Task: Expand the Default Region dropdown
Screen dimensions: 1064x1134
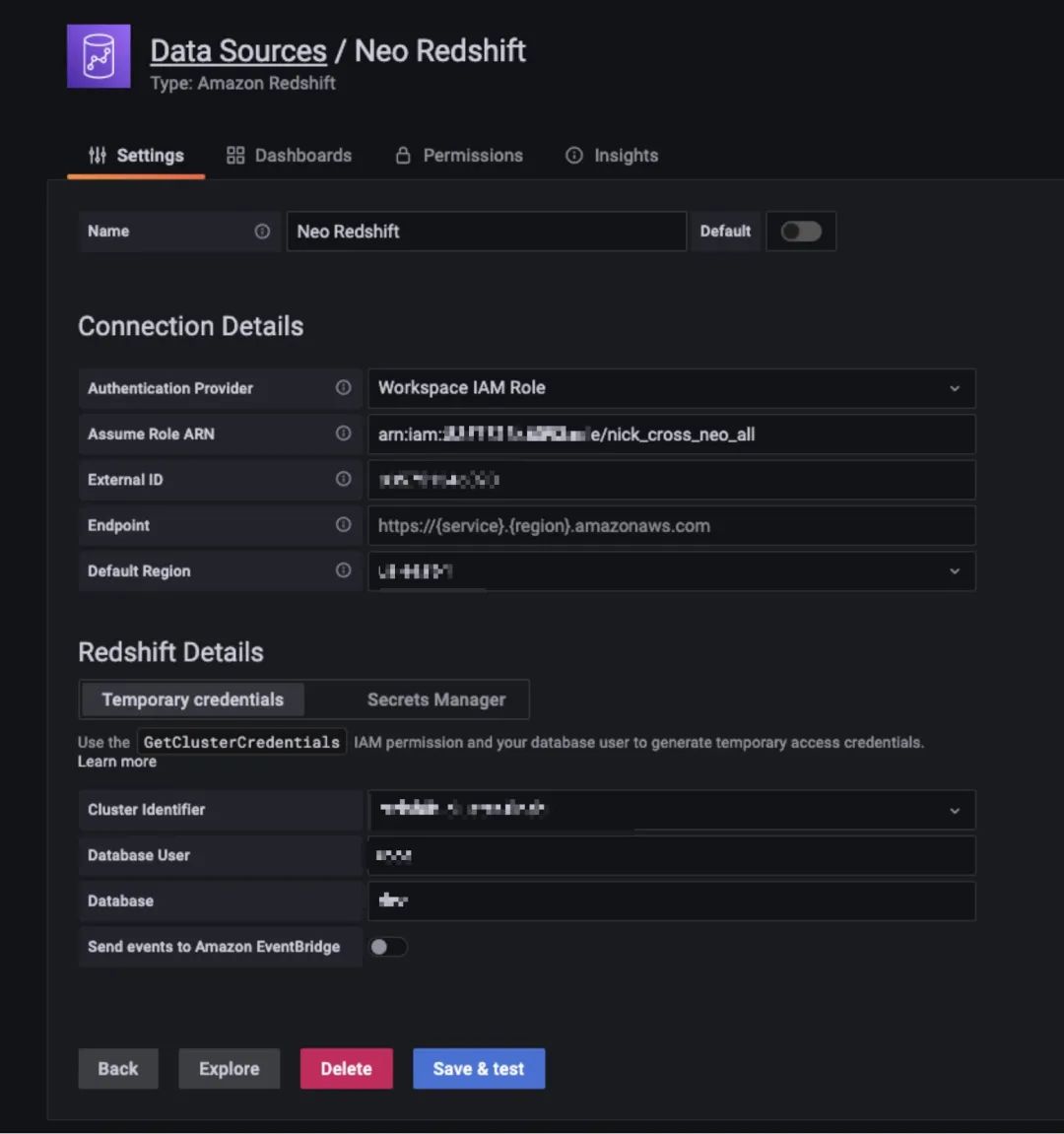Action: tap(671, 571)
